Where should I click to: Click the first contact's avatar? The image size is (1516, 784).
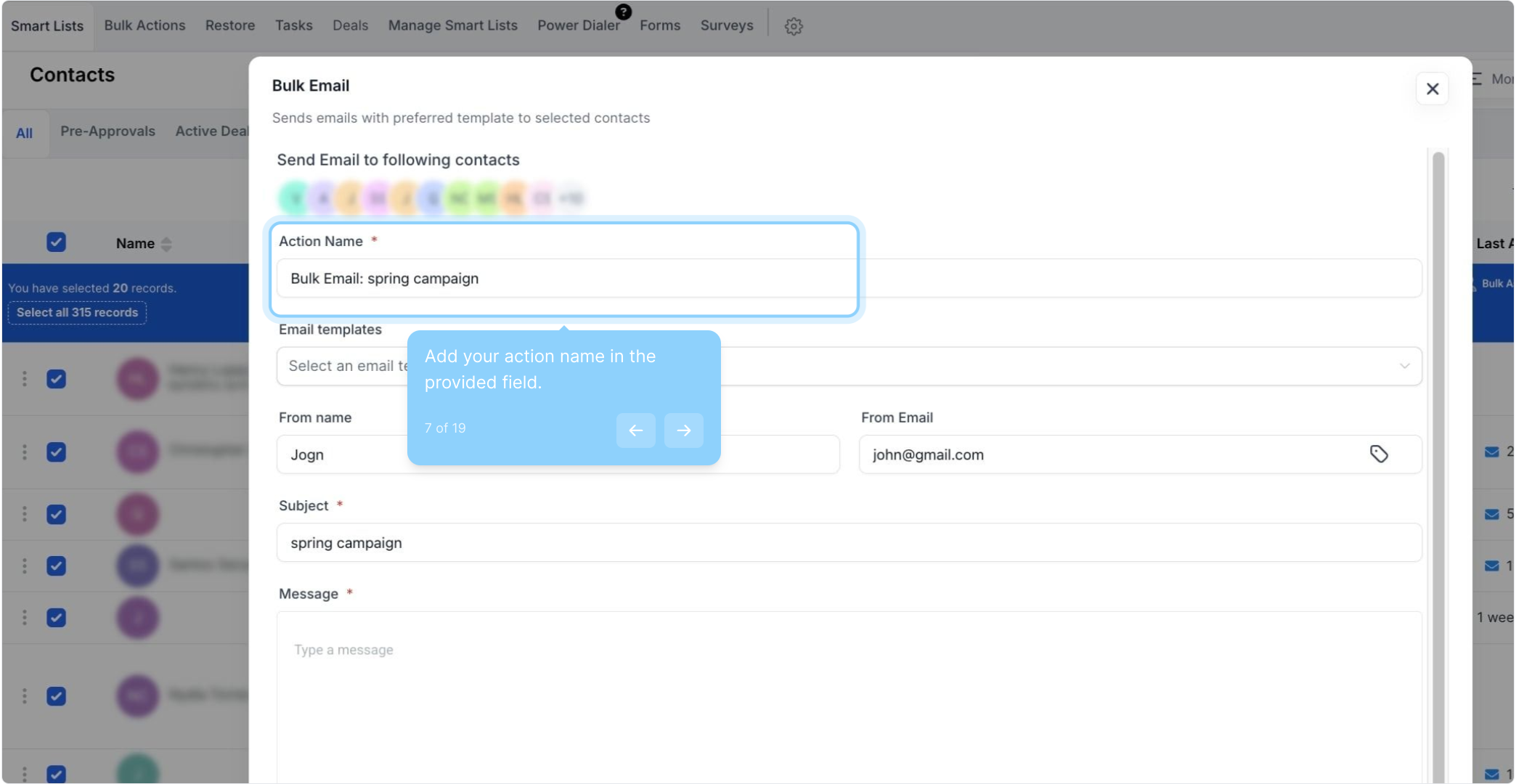click(x=137, y=378)
